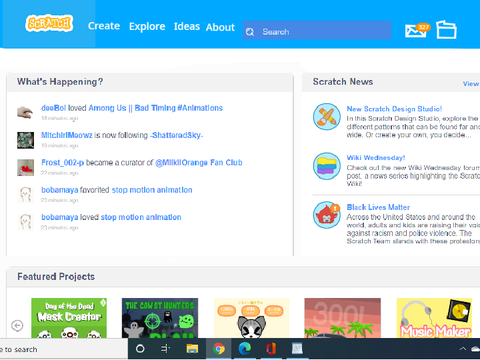Open bobamaya link in the loved entry

[60, 217]
